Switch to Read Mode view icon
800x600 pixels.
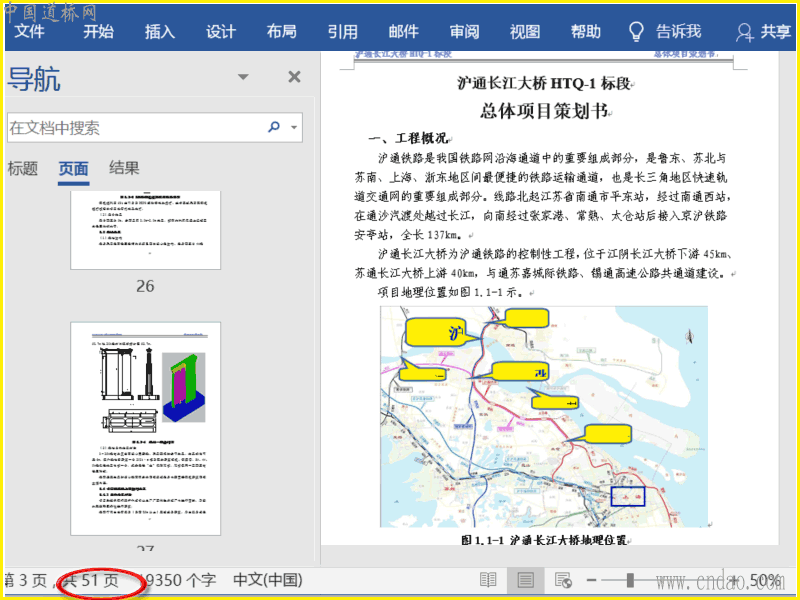pyautogui.click(x=488, y=580)
